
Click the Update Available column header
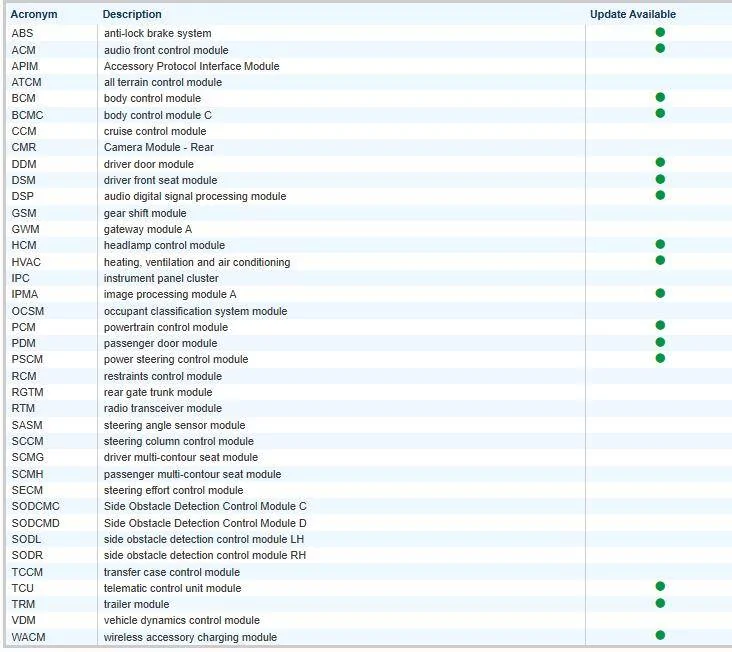click(633, 14)
